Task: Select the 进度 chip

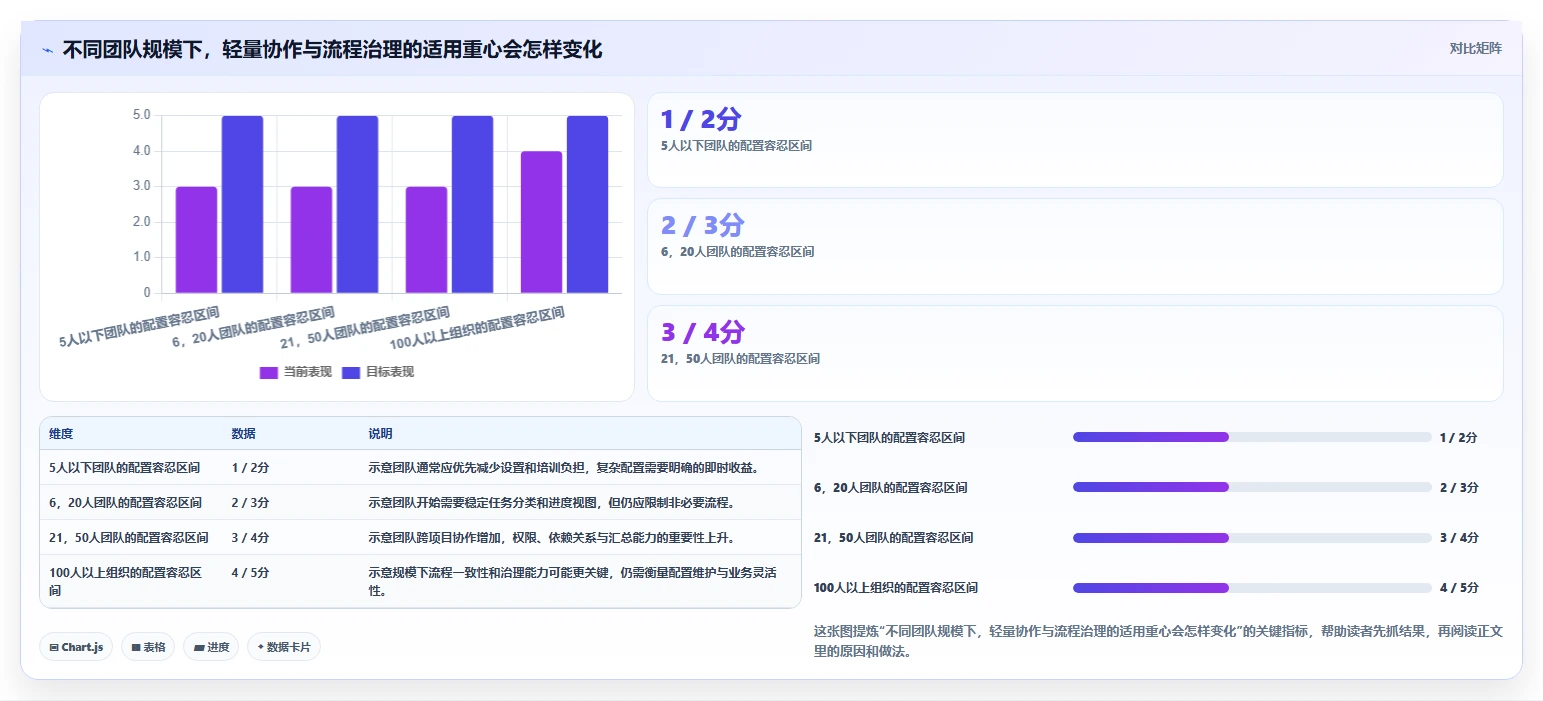Action: pos(211,647)
